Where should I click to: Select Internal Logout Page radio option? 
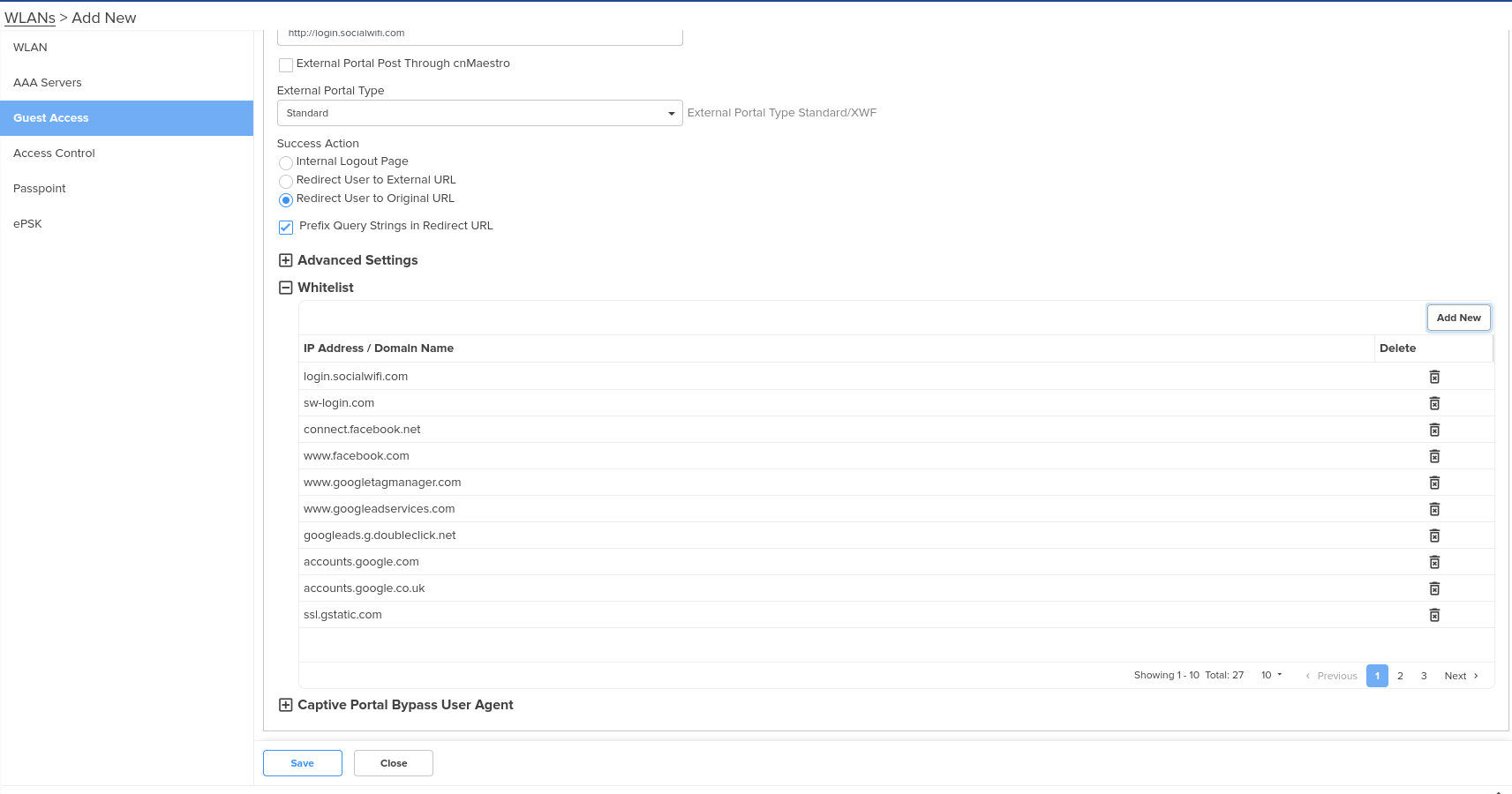tap(286, 162)
